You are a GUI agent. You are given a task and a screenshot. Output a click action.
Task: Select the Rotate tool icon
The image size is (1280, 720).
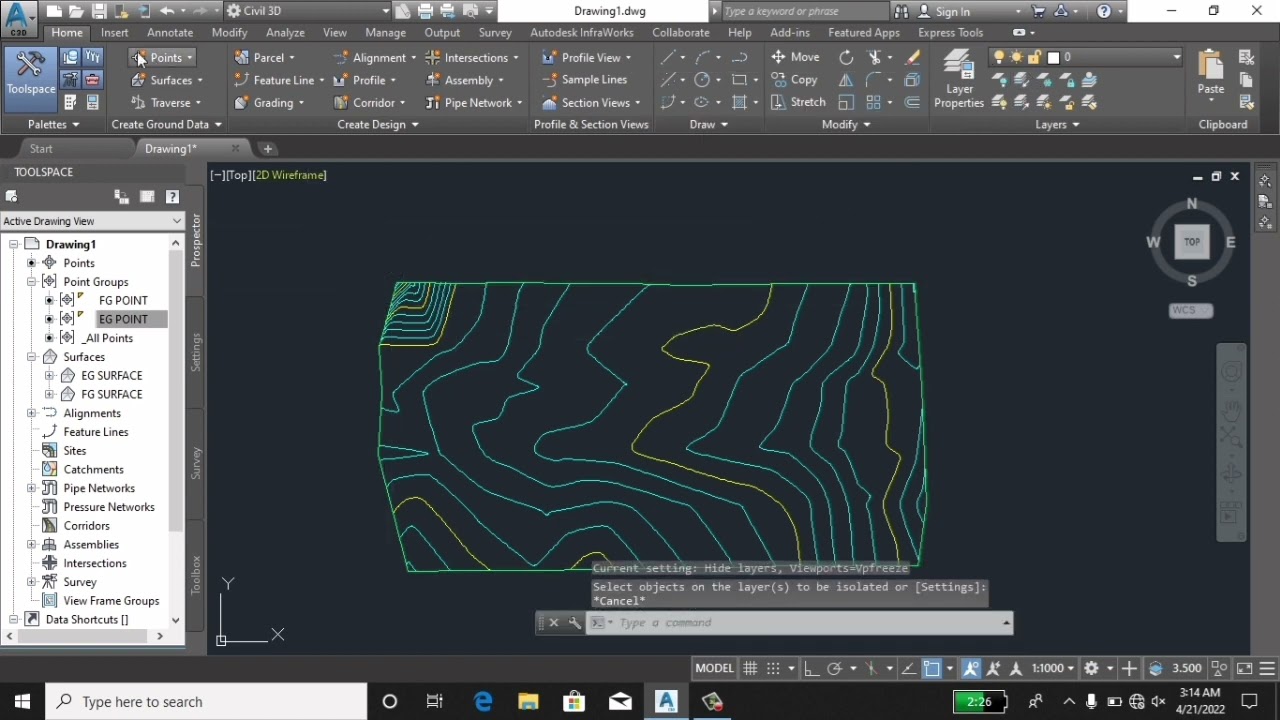(846, 57)
